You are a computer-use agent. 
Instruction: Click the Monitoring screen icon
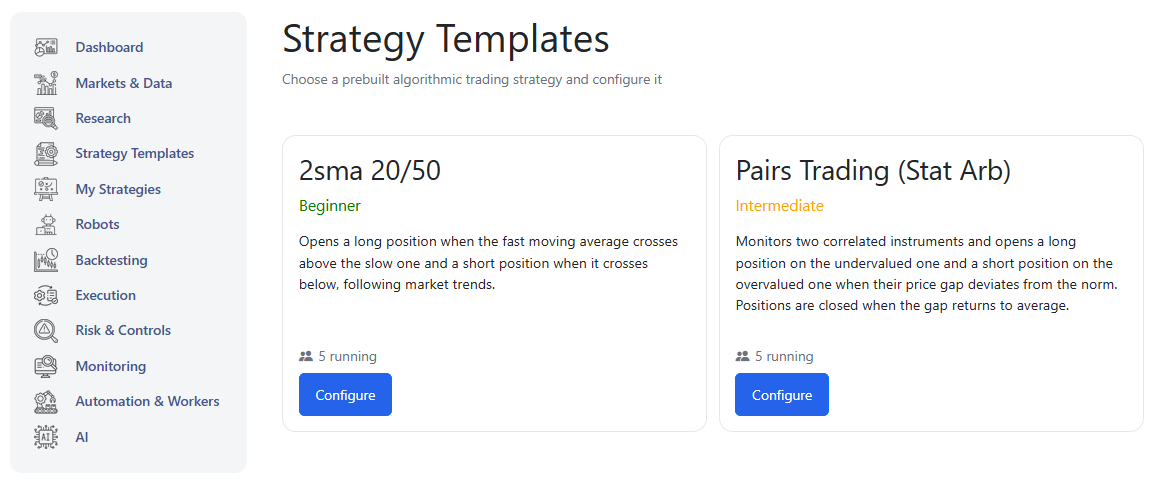[x=46, y=366]
